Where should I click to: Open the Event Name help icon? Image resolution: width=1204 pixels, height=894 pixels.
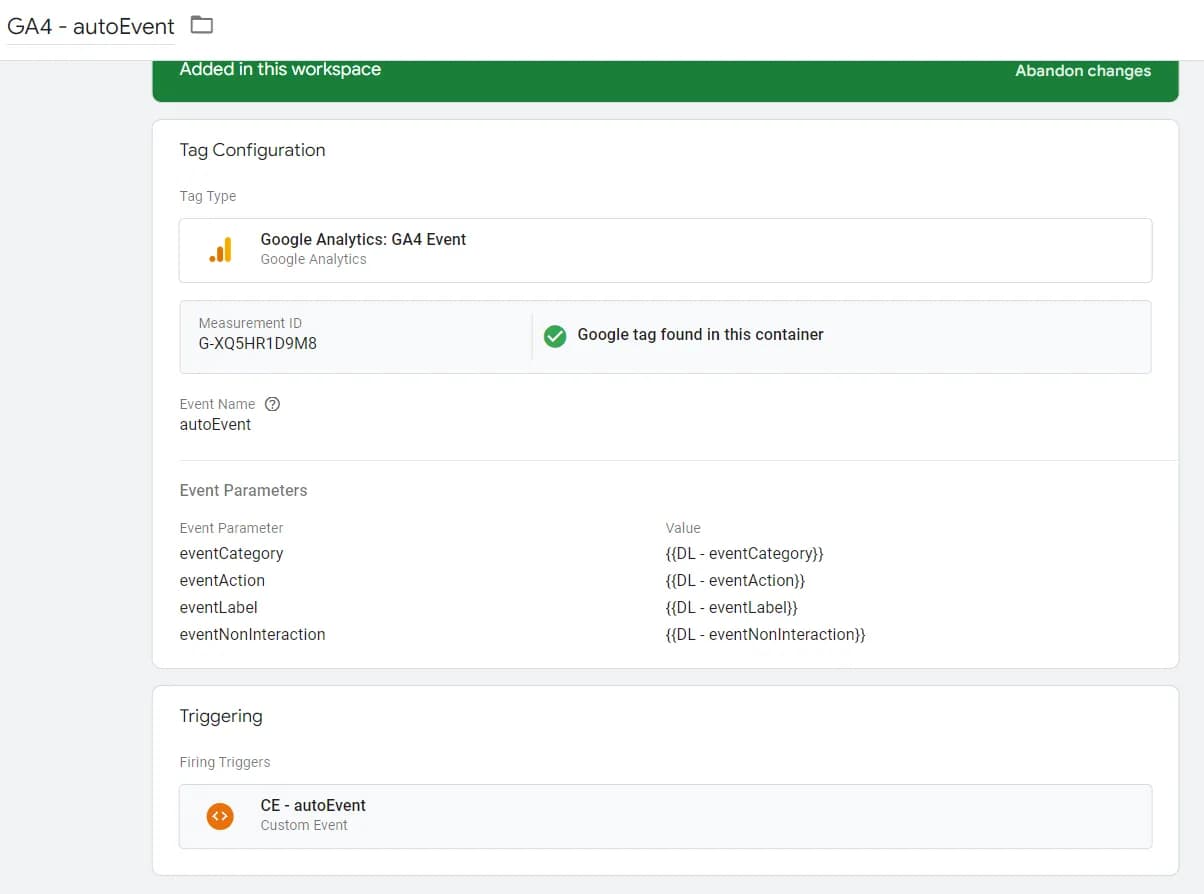click(x=272, y=404)
